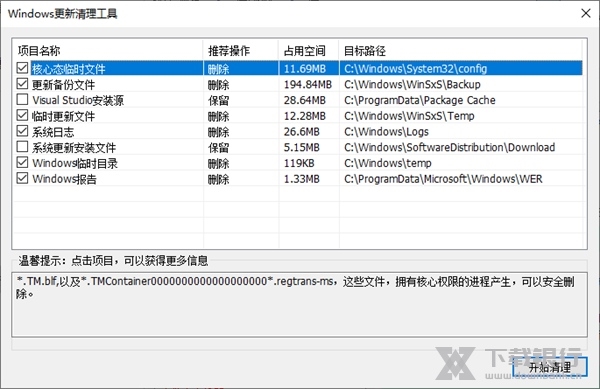Viewport: 600px width, 389px height.
Task: Select the 系统更新安装文件 item
Action: [x=74, y=148]
